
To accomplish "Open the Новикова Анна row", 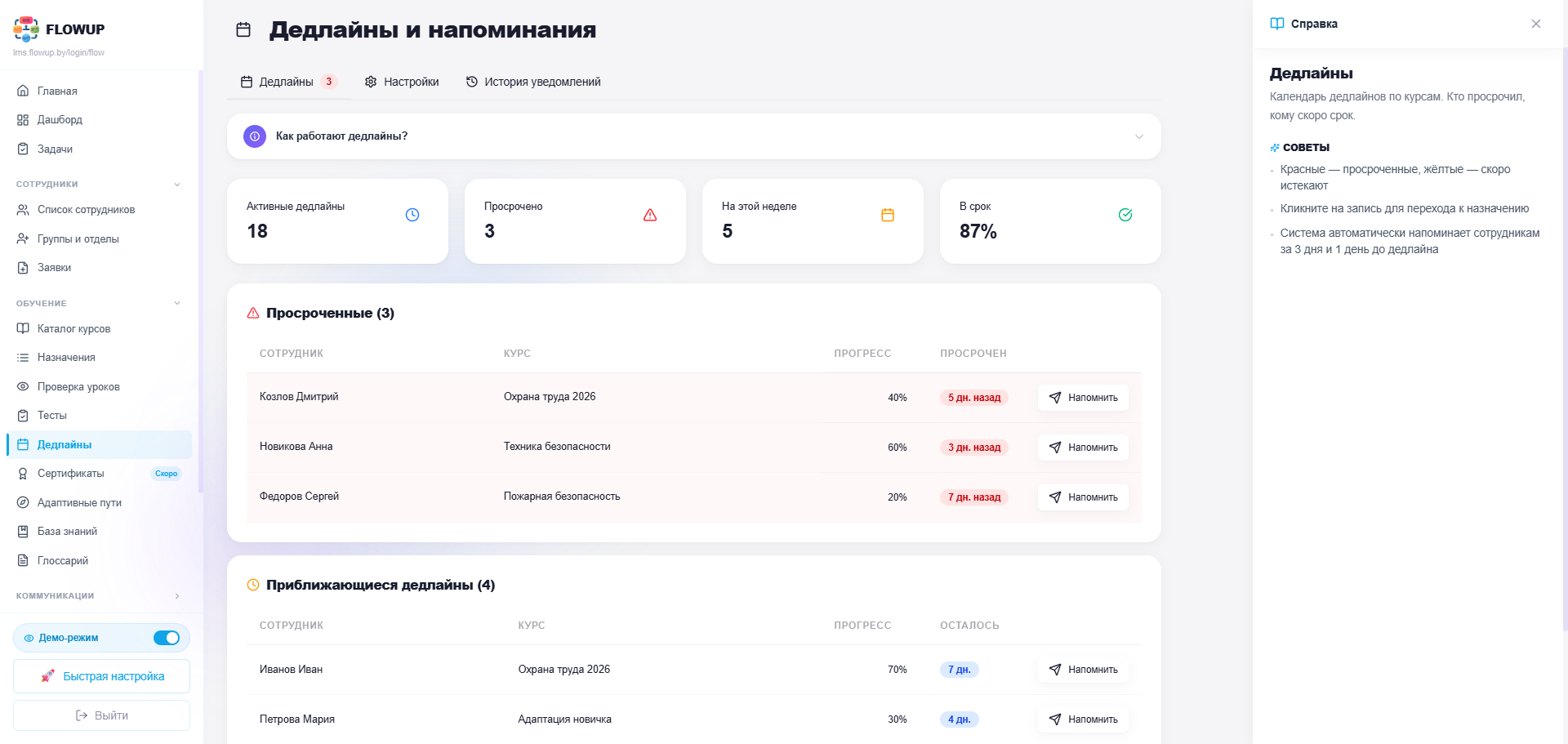I will (694, 448).
